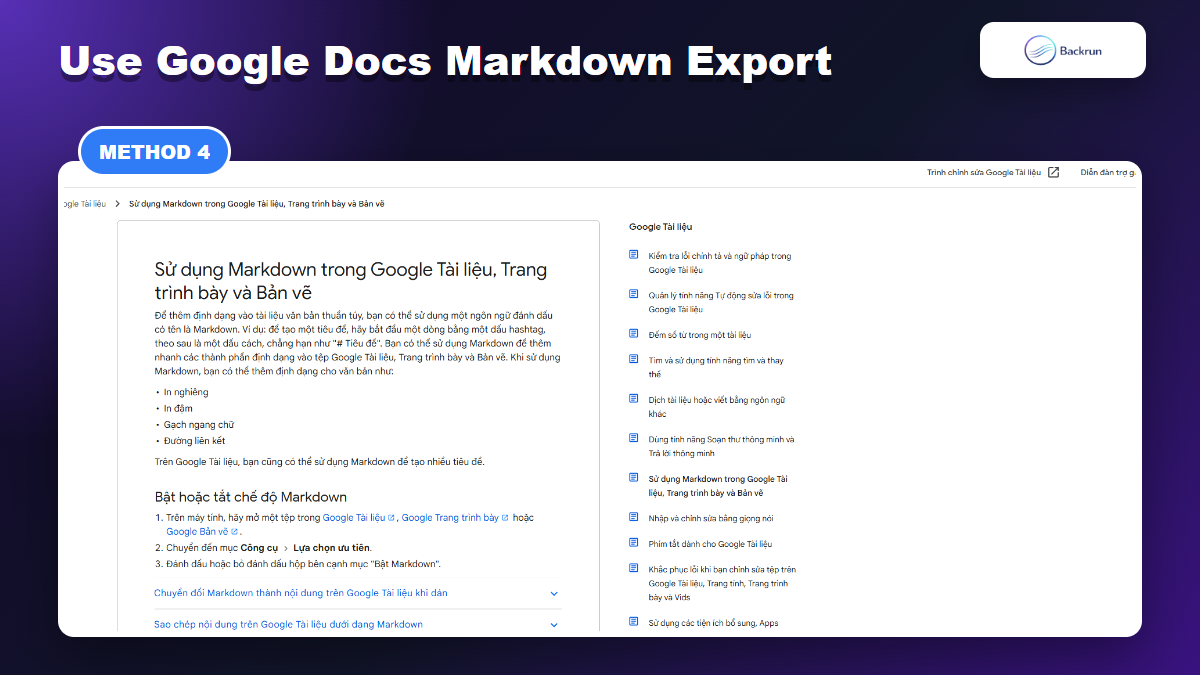Select current sidebar article 'Sử dụng Markdown trong Google Tài liệu'

[x=718, y=486]
